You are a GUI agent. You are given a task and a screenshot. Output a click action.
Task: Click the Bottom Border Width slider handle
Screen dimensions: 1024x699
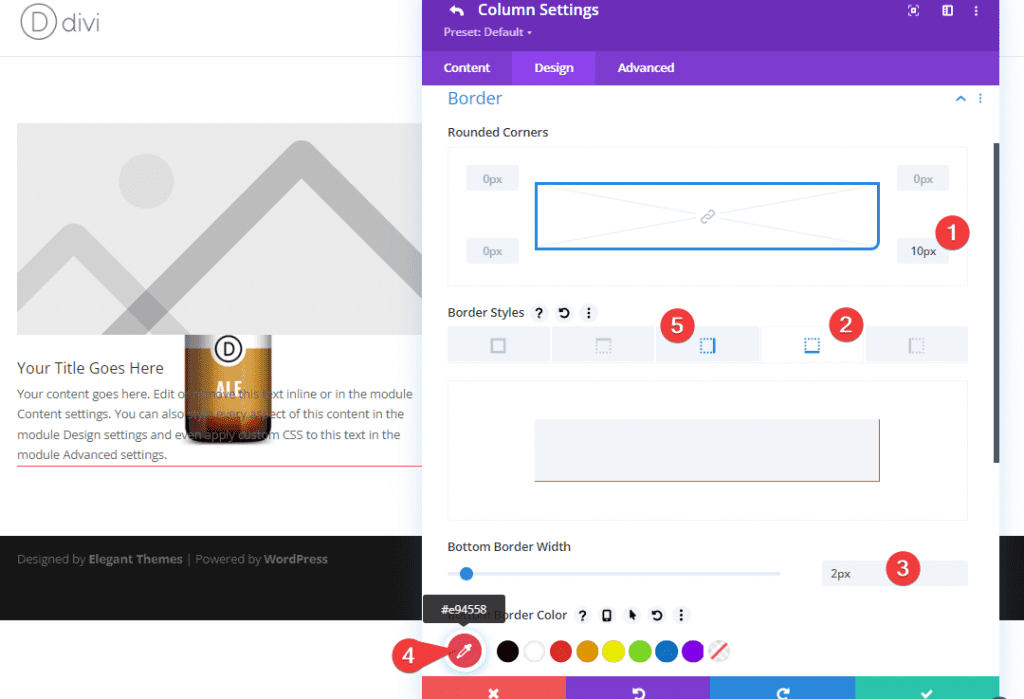point(466,574)
